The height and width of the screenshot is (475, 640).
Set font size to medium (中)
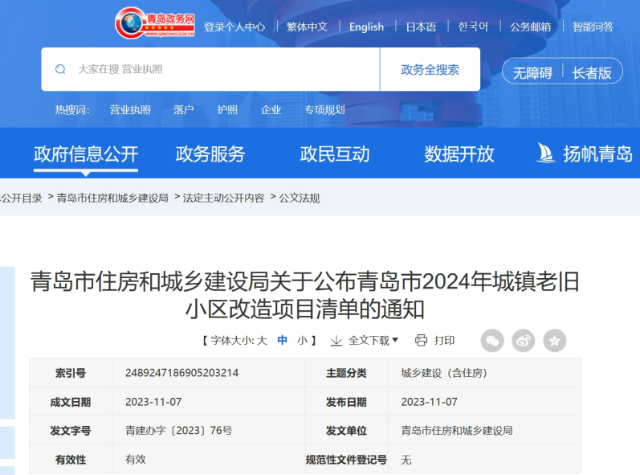(283, 341)
